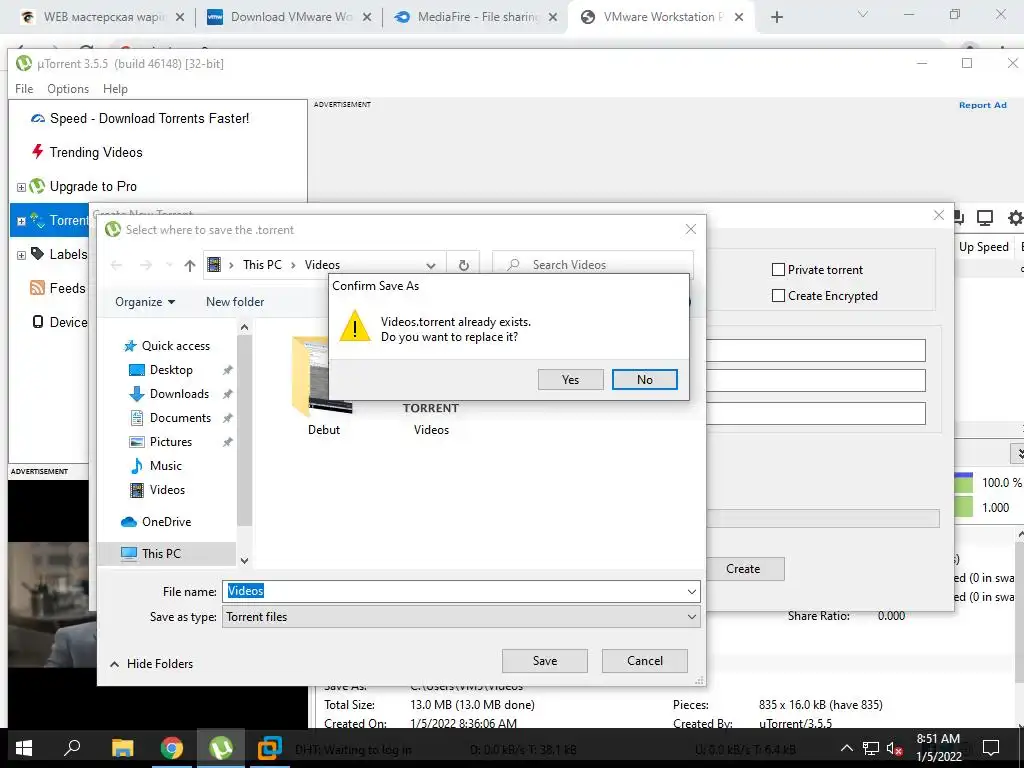
Task: Click the remote monitor toolbar icon
Action: (x=985, y=218)
